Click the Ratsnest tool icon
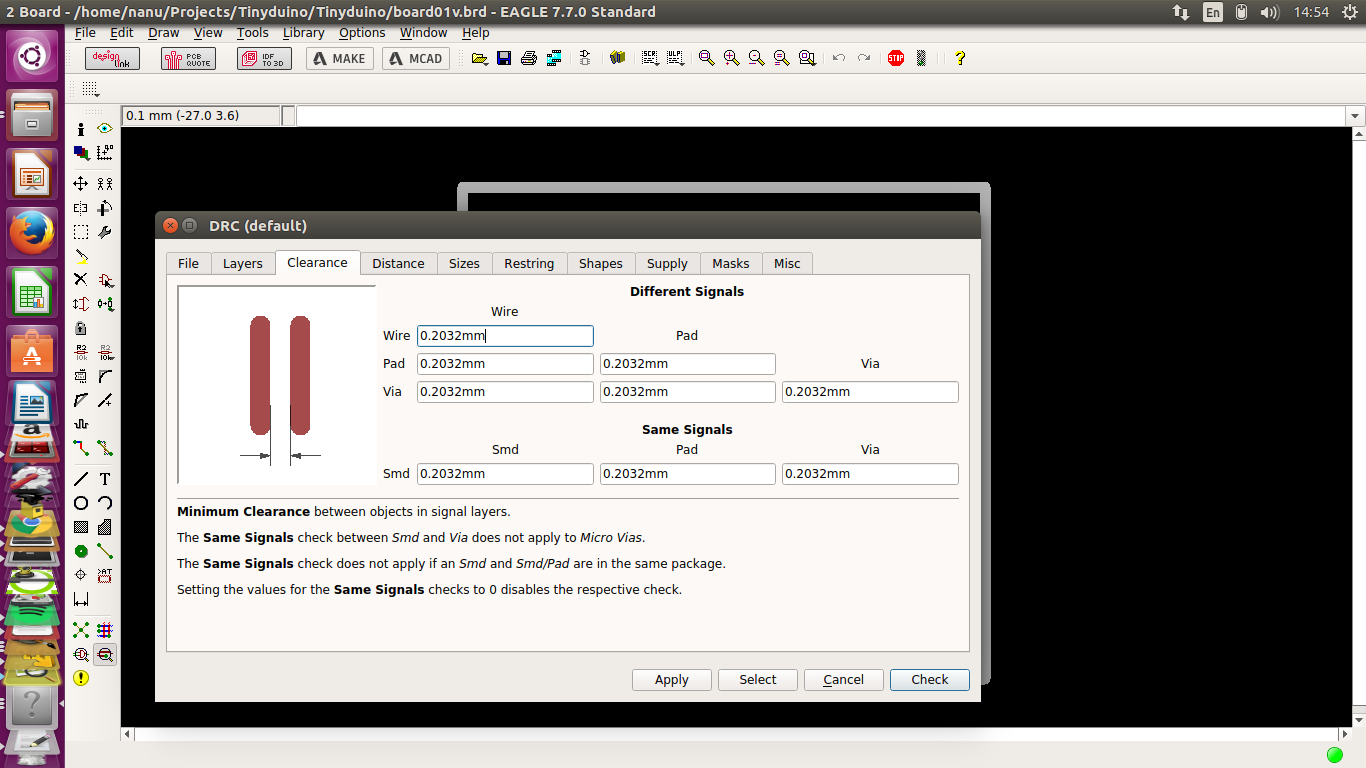Screen dimensions: 1366x768 pos(81,630)
